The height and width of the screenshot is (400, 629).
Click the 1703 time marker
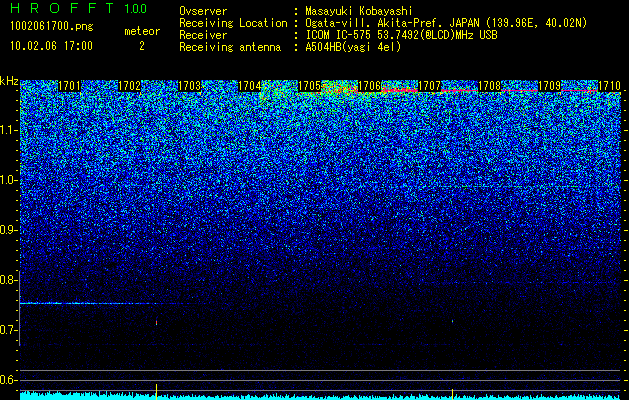click(x=189, y=86)
